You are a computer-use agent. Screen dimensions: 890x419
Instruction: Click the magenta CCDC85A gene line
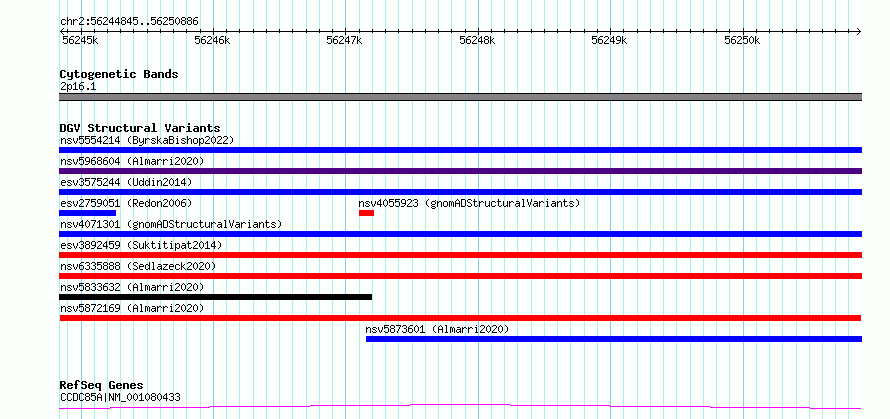click(460, 406)
